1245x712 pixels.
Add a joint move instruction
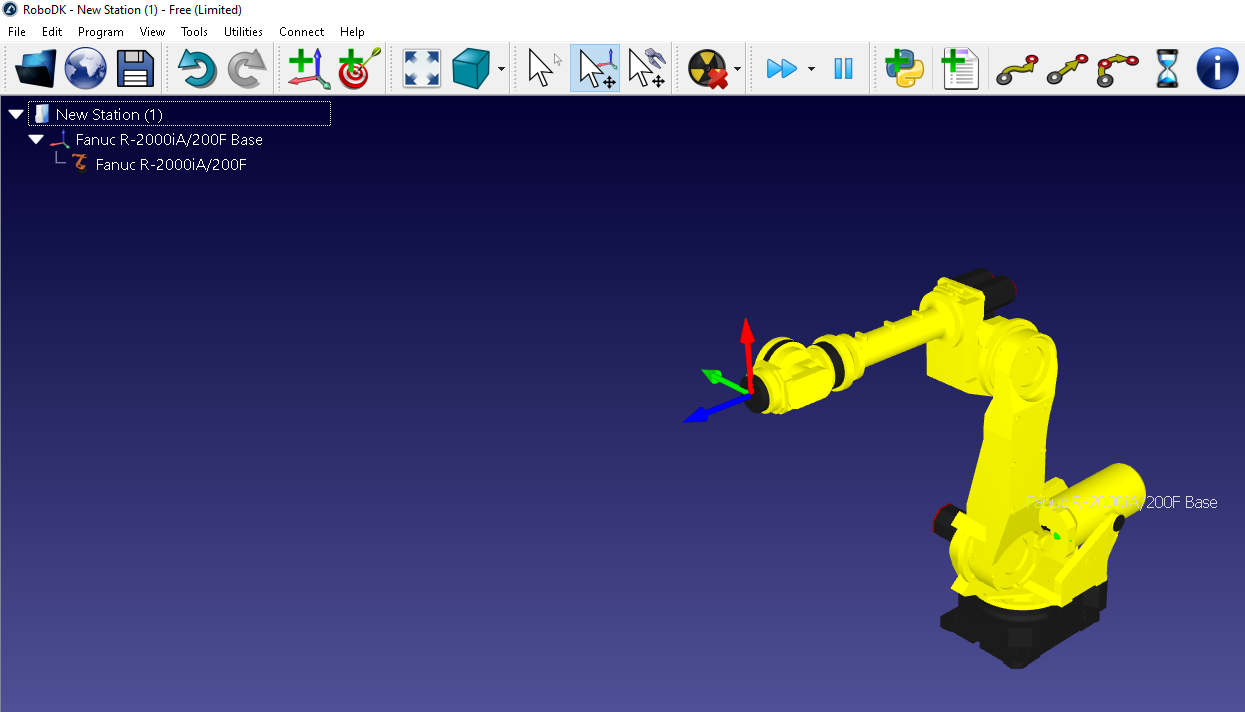(1016, 69)
